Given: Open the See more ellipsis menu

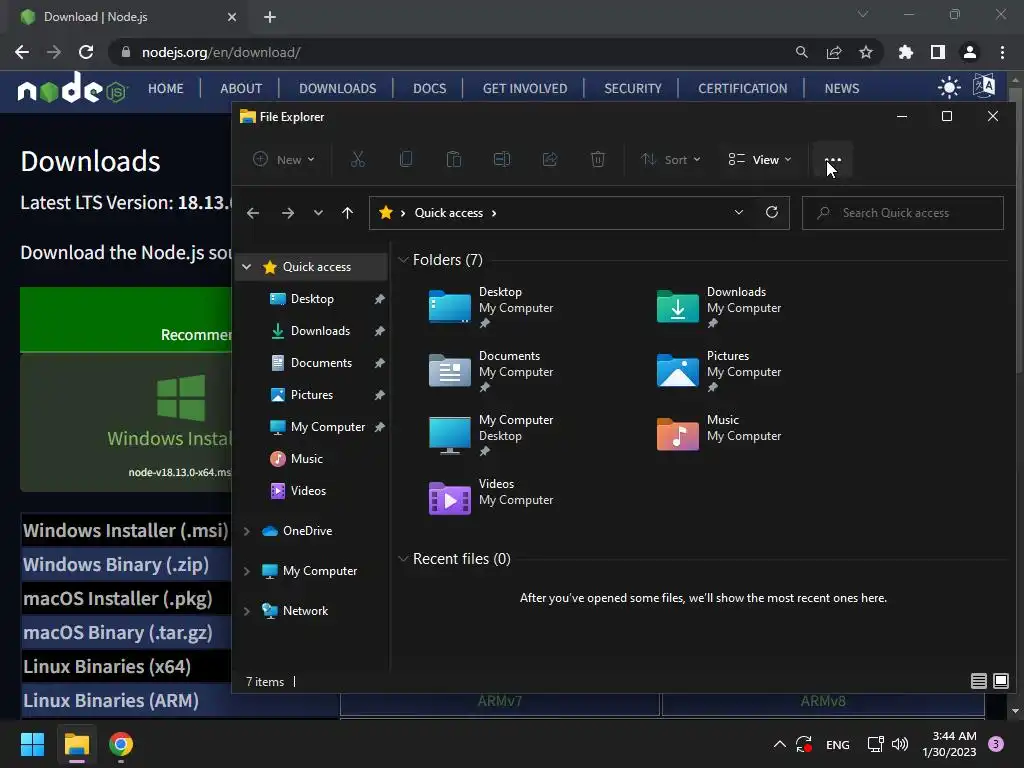Looking at the screenshot, I should pos(833,159).
